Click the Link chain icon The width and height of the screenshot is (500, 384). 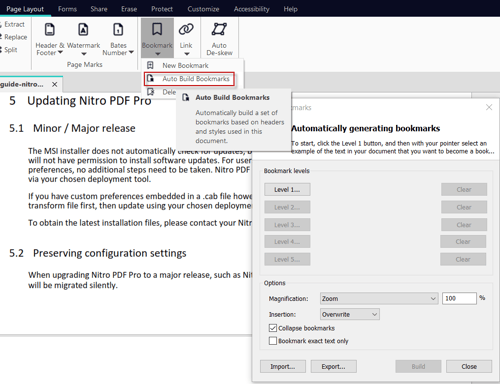186,29
